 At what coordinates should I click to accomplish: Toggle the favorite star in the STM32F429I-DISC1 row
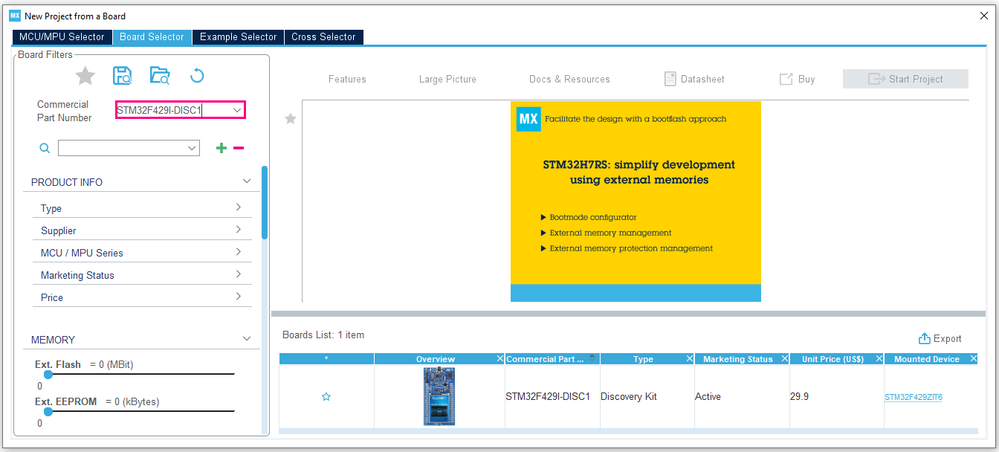click(x=326, y=397)
